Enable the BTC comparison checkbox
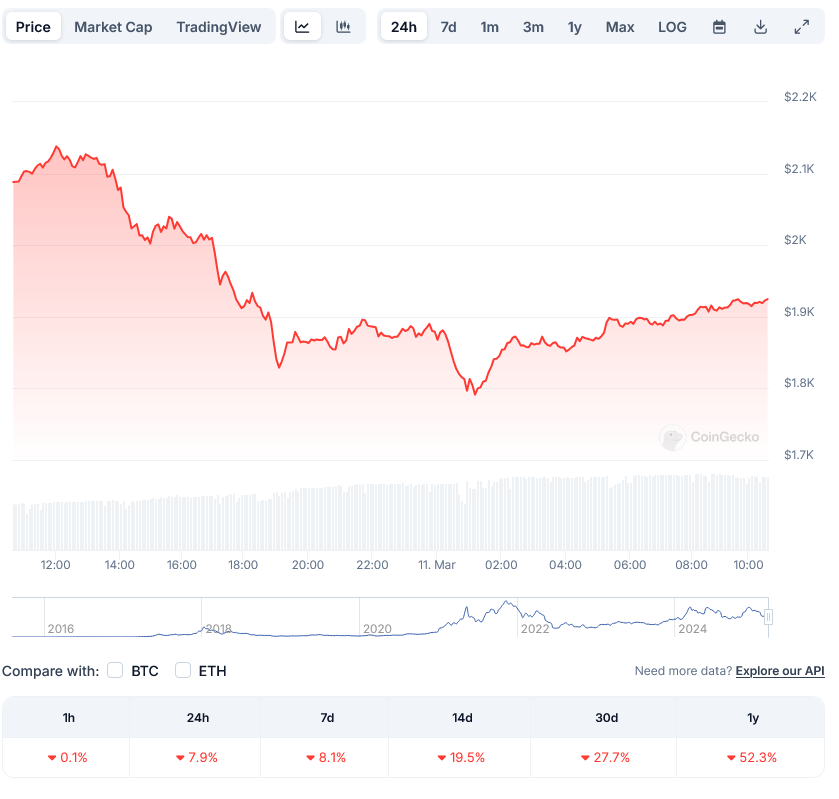839x799 pixels. [x=115, y=670]
